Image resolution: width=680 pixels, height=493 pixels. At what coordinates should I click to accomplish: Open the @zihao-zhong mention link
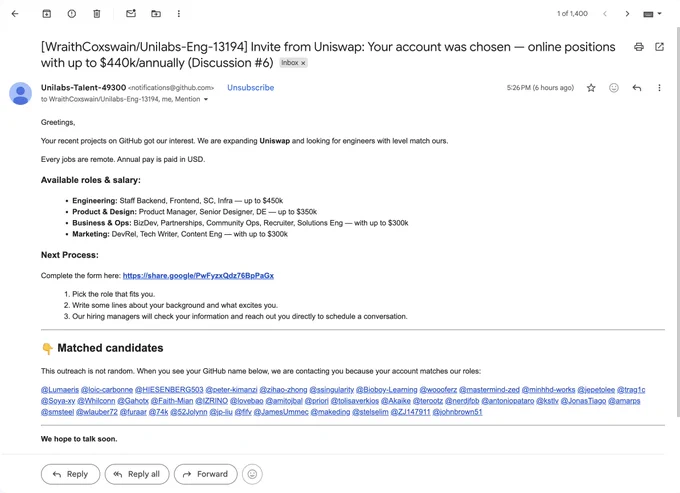(283, 390)
